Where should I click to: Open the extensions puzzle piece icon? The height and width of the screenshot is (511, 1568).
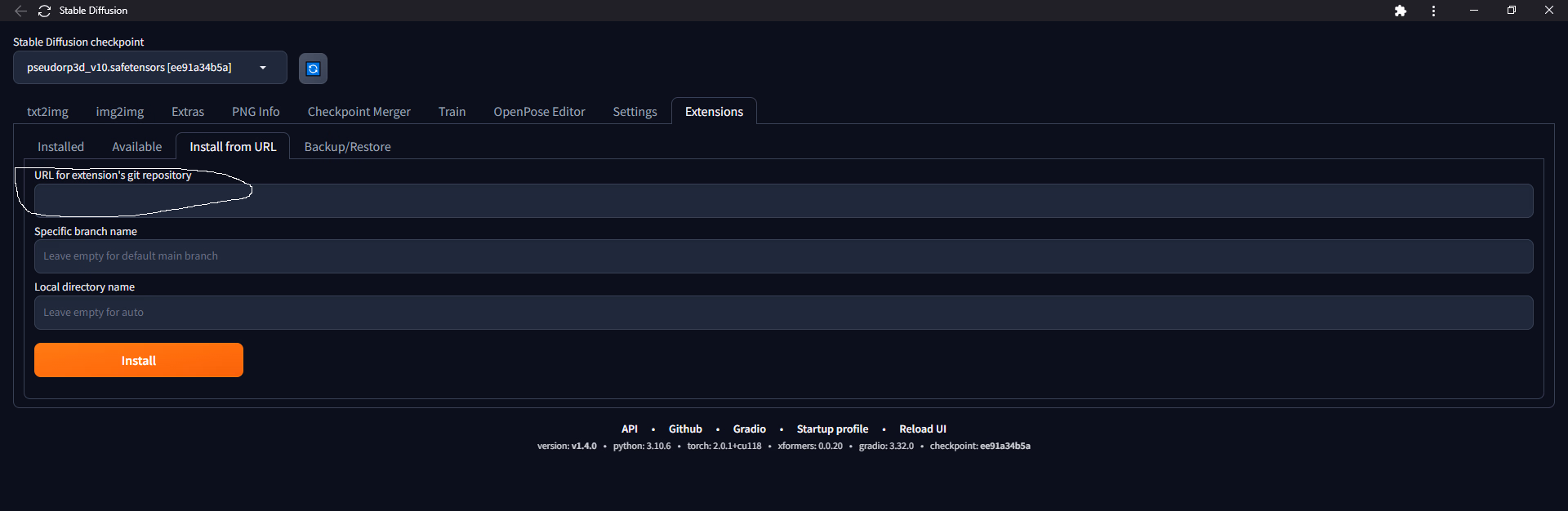tap(1400, 11)
